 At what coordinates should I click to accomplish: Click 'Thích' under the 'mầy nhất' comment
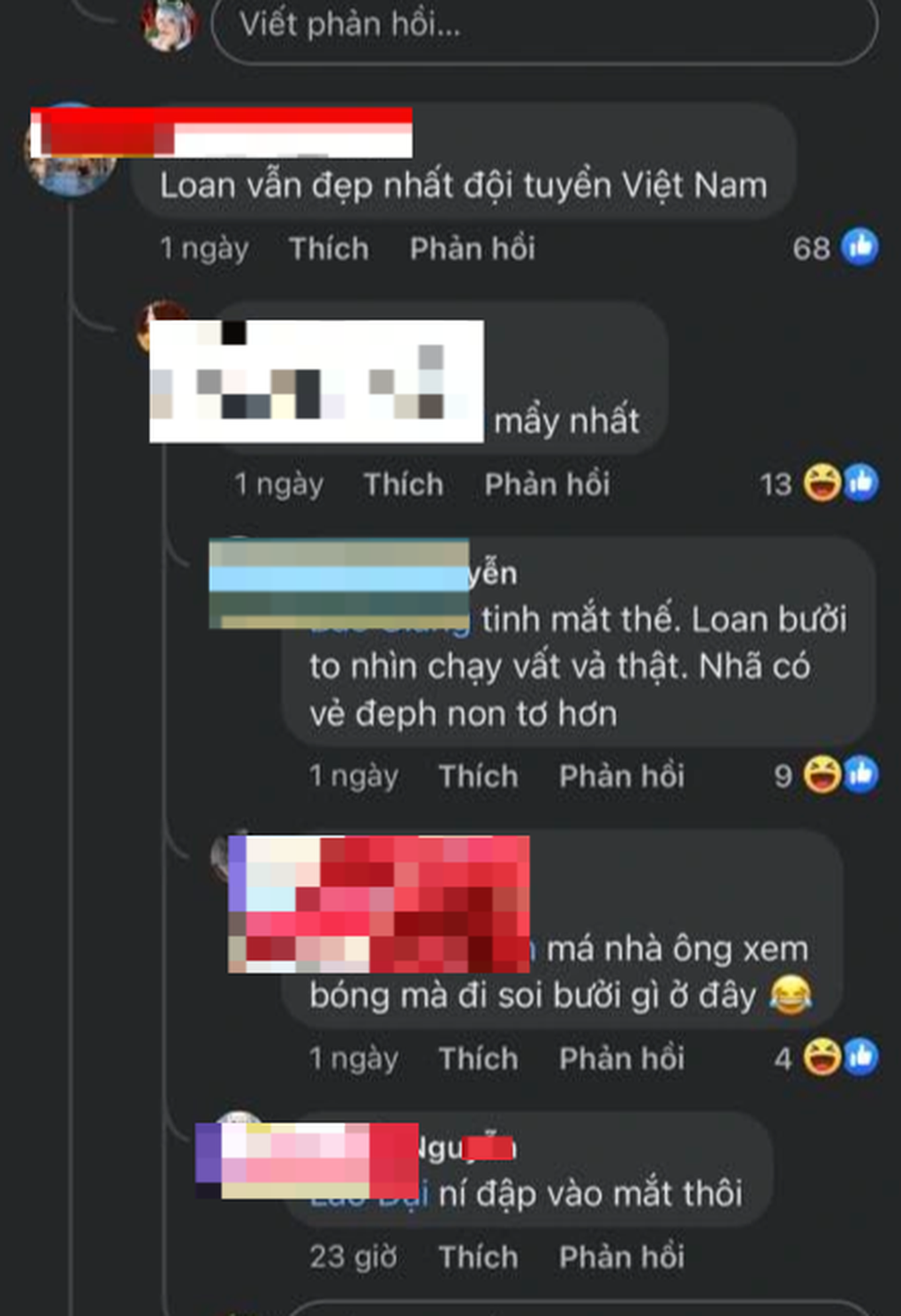[x=403, y=484]
